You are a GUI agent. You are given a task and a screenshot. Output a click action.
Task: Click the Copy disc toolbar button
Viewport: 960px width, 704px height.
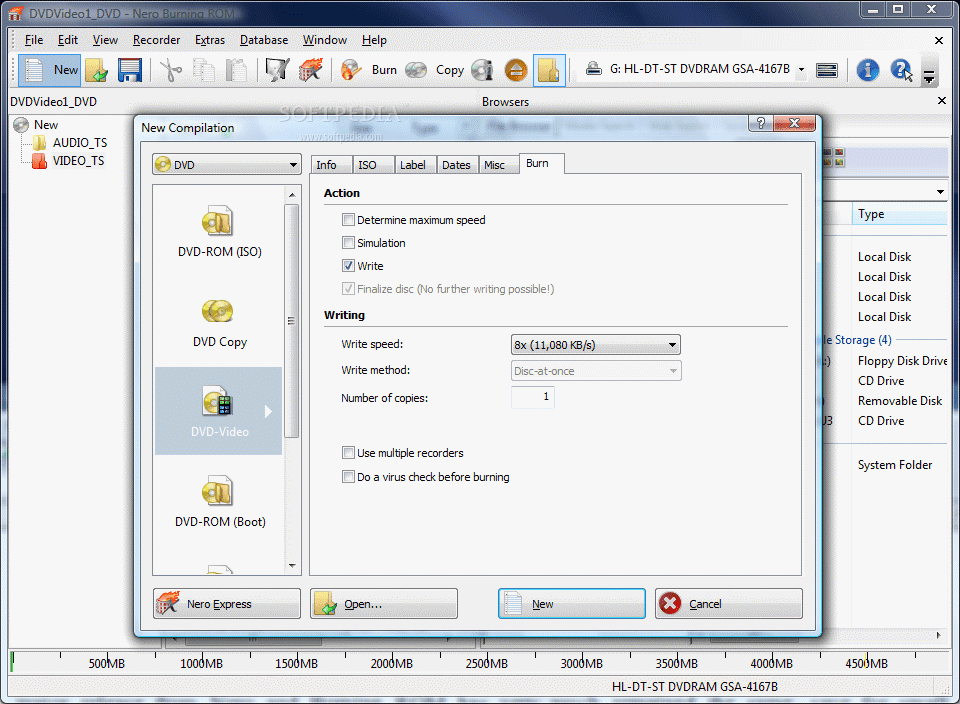pyautogui.click(x=435, y=70)
